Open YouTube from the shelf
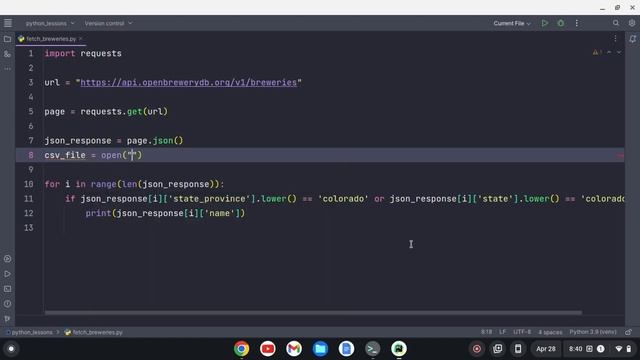The height and width of the screenshot is (360, 640). [268, 349]
